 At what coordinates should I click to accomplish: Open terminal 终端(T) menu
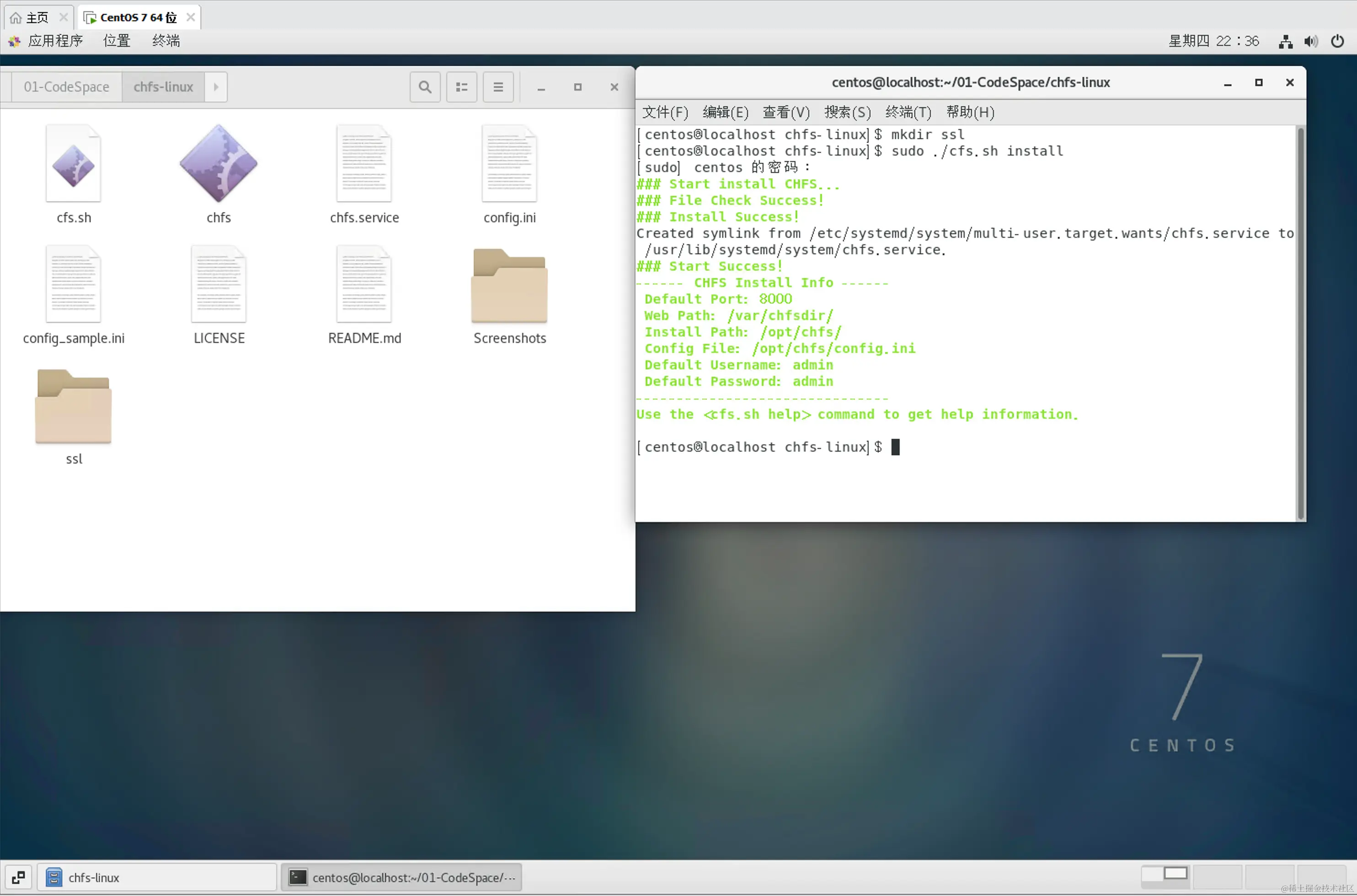pyautogui.click(x=908, y=112)
